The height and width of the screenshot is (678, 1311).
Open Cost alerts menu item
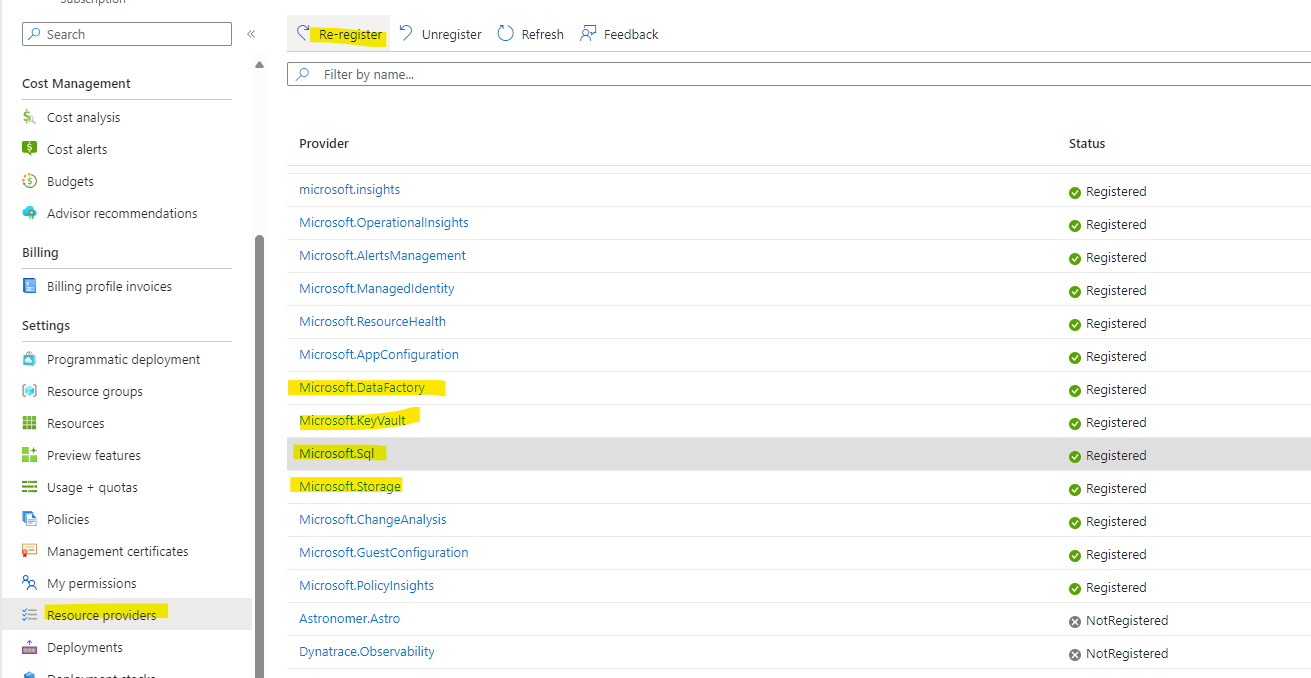click(77, 149)
